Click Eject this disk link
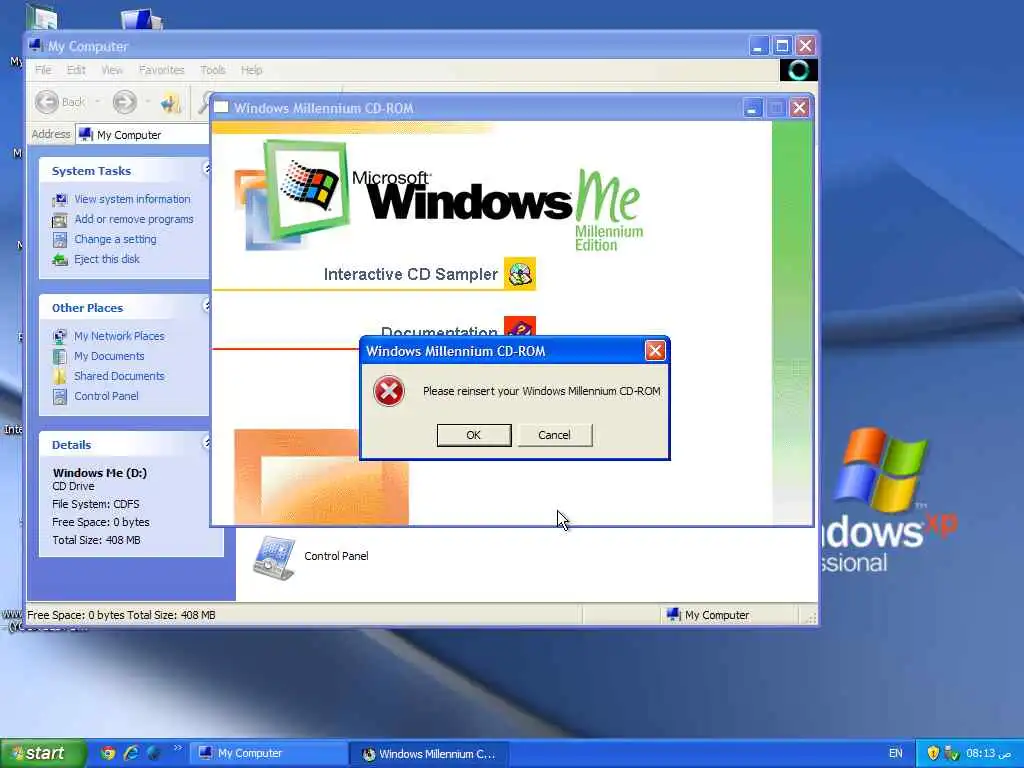This screenshot has height=768, width=1024. click(x=106, y=259)
